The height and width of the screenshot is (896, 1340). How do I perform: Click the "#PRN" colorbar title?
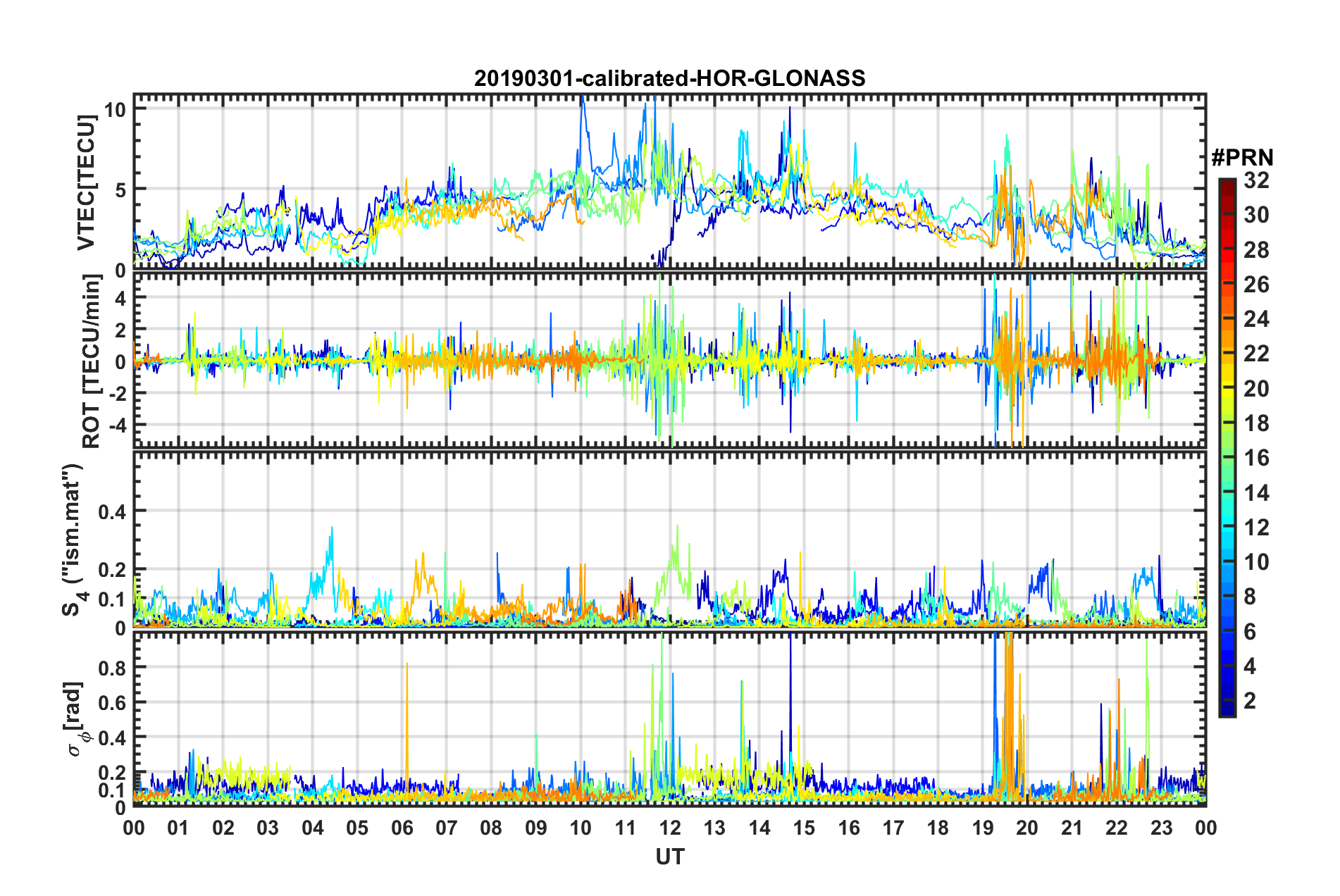1242,157
